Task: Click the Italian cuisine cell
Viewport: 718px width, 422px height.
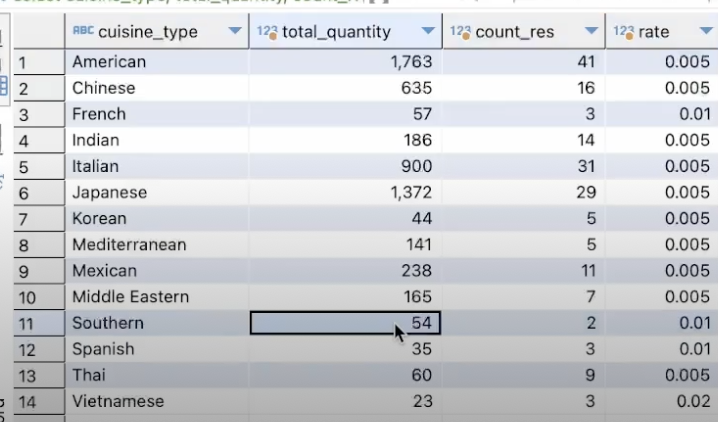Action: point(157,166)
